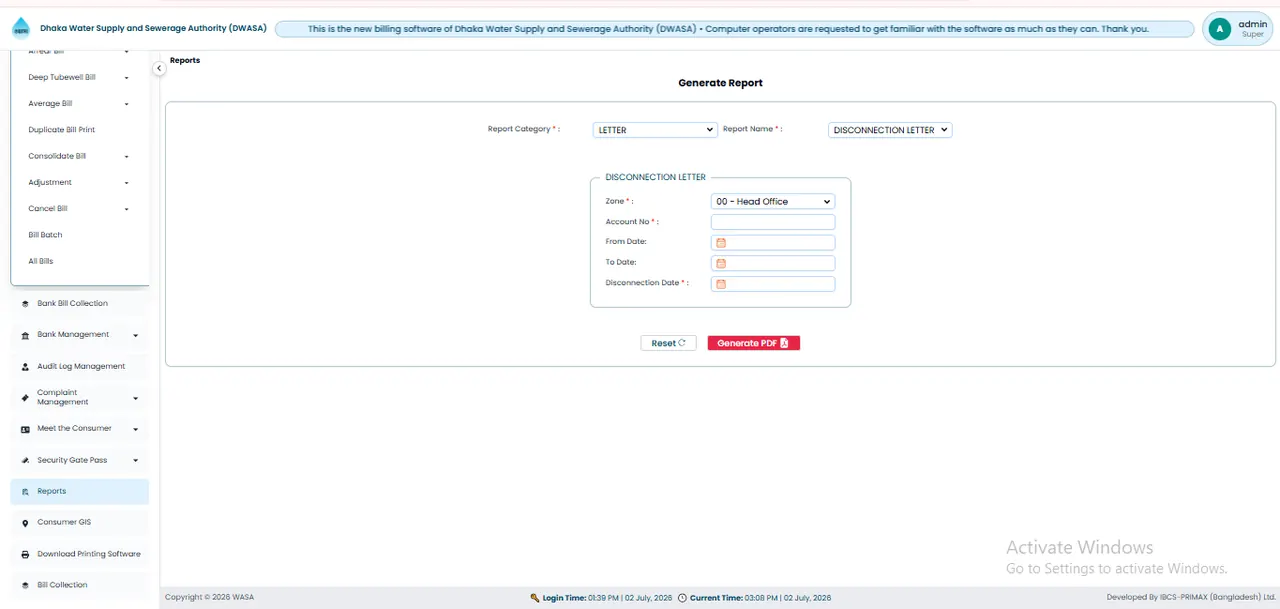Open the All Bills menu entry
The width and height of the screenshot is (1280, 609).
pos(41,261)
